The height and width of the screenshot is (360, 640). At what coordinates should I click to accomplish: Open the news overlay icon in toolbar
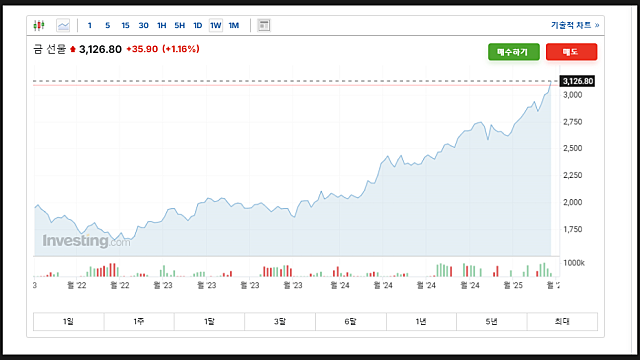[264, 25]
